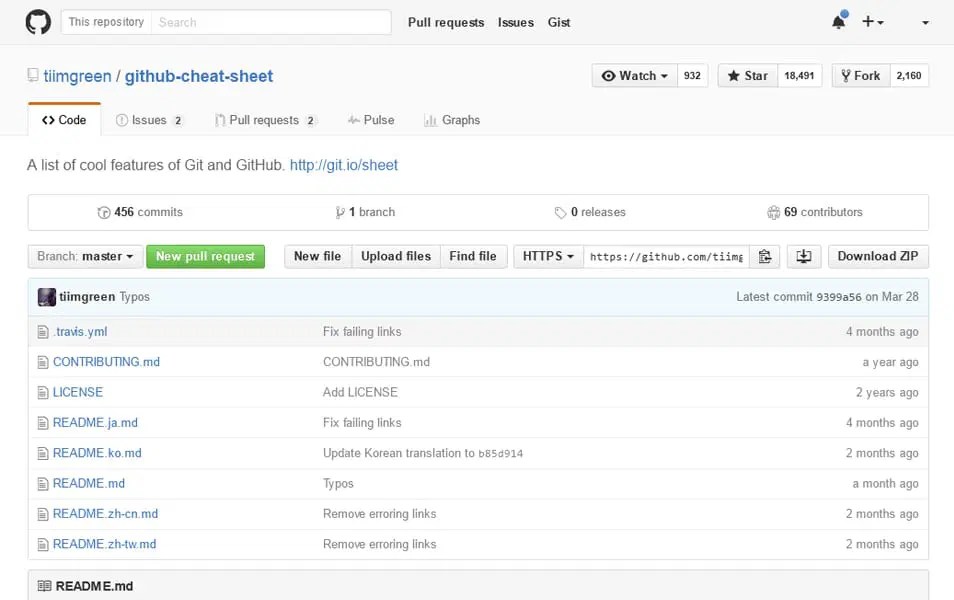Image resolution: width=954 pixels, height=600 pixels.
Task: Open the http://git.io/sheet link
Action: click(x=345, y=166)
